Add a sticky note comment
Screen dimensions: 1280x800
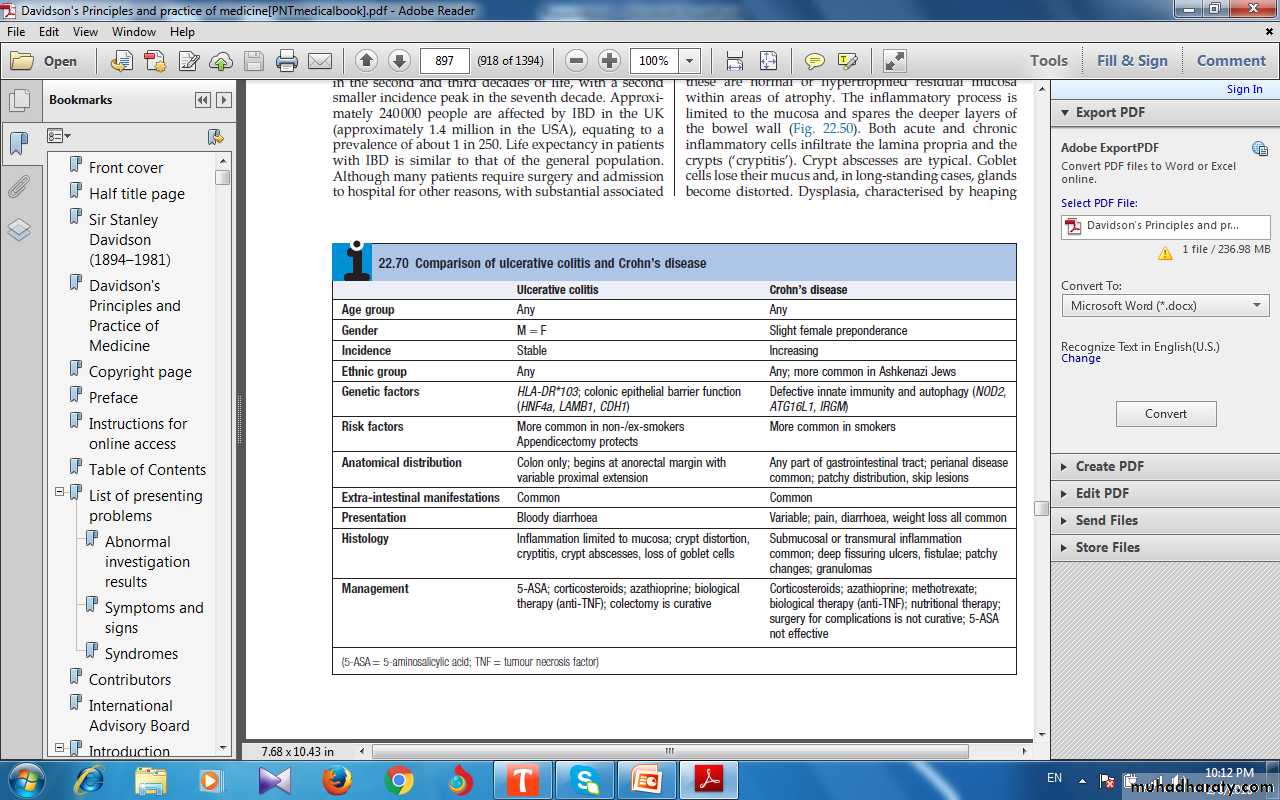815,61
